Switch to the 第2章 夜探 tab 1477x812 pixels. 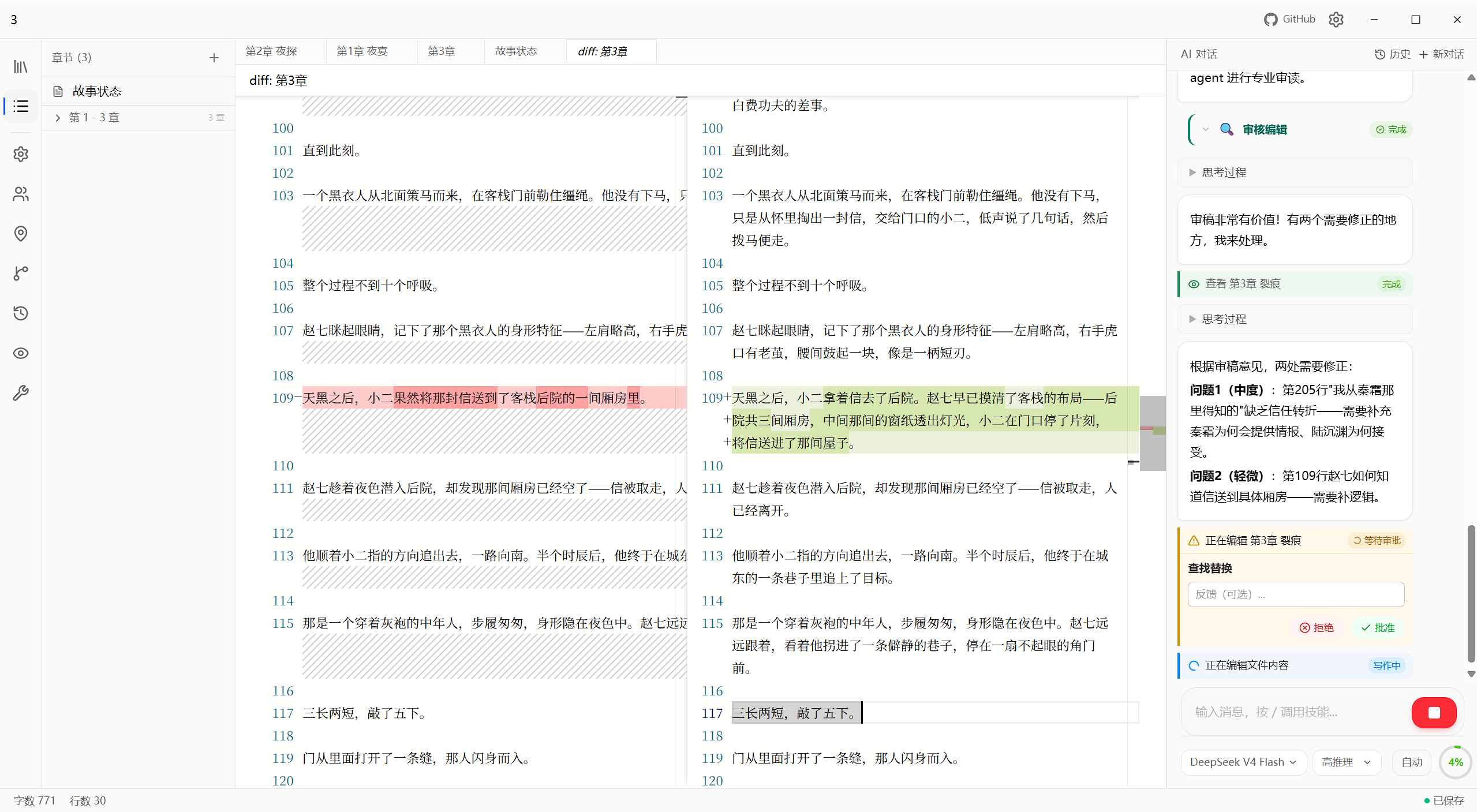[281, 51]
